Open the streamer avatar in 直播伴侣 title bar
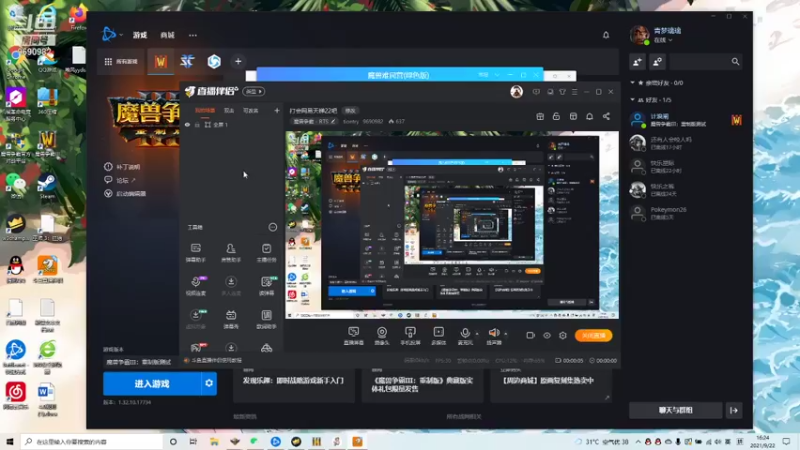The width and height of the screenshot is (800, 450). tap(516, 91)
